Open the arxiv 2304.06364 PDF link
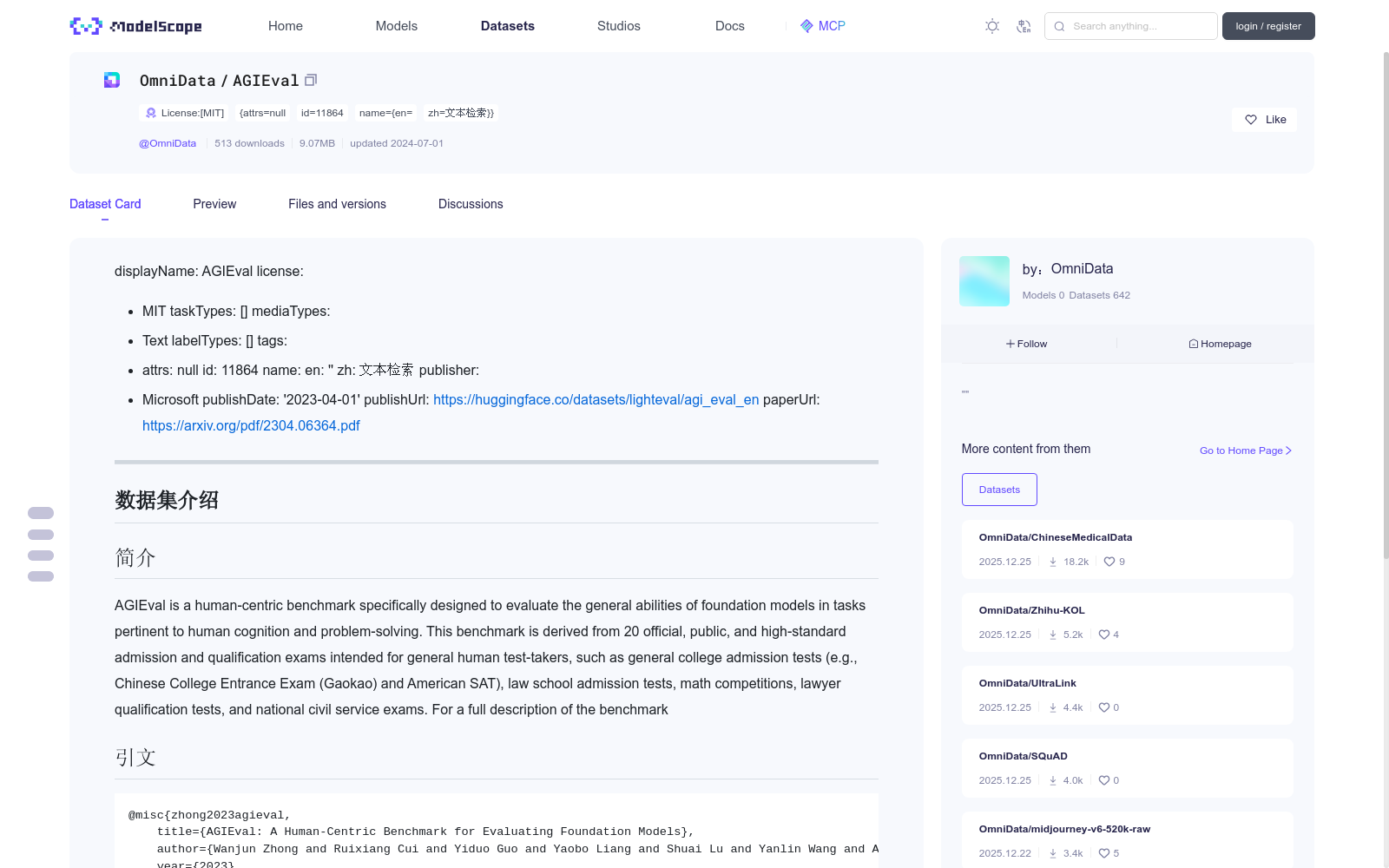 click(251, 425)
